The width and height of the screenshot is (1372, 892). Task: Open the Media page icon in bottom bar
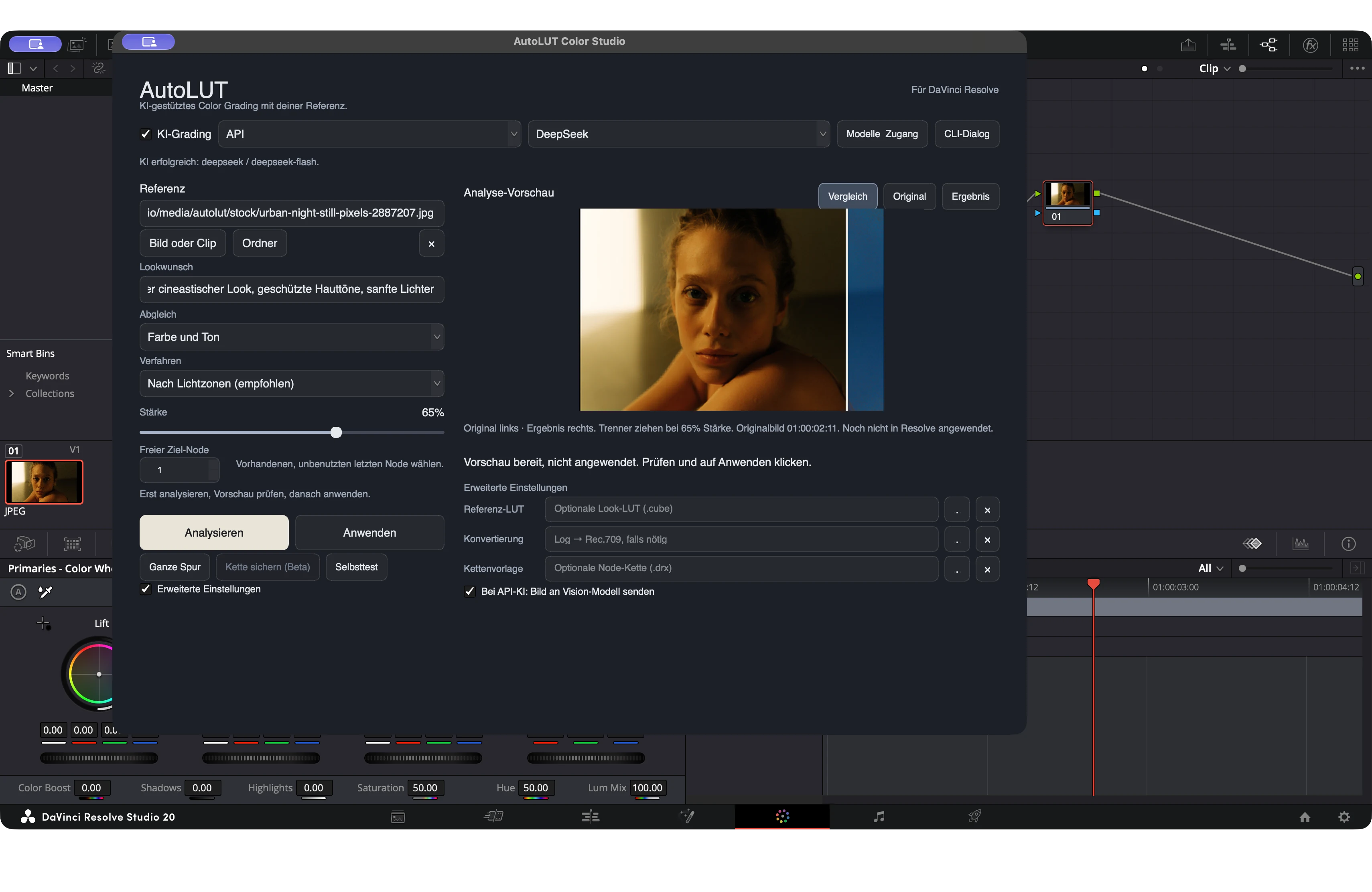point(398,817)
